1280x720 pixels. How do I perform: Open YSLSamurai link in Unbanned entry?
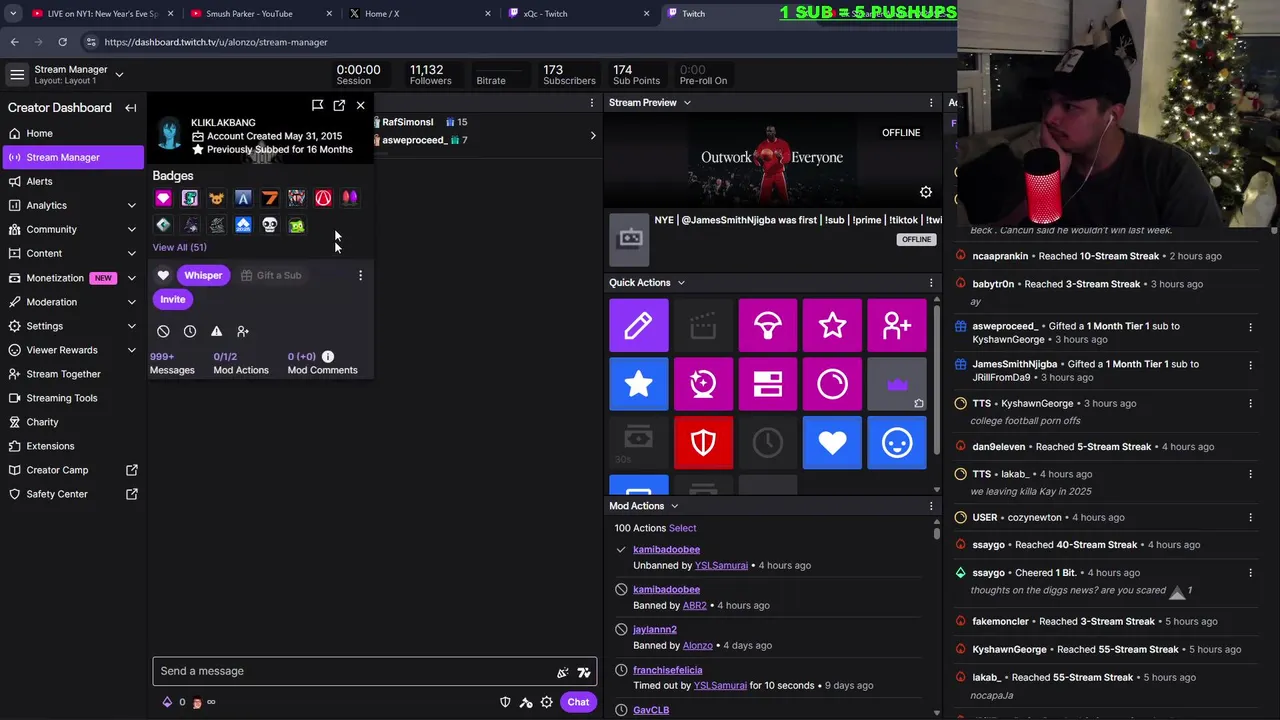click(x=721, y=566)
